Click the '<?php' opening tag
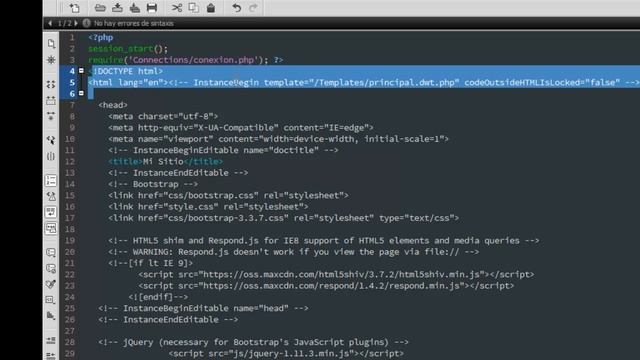This screenshot has height=360, width=640. (101, 38)
